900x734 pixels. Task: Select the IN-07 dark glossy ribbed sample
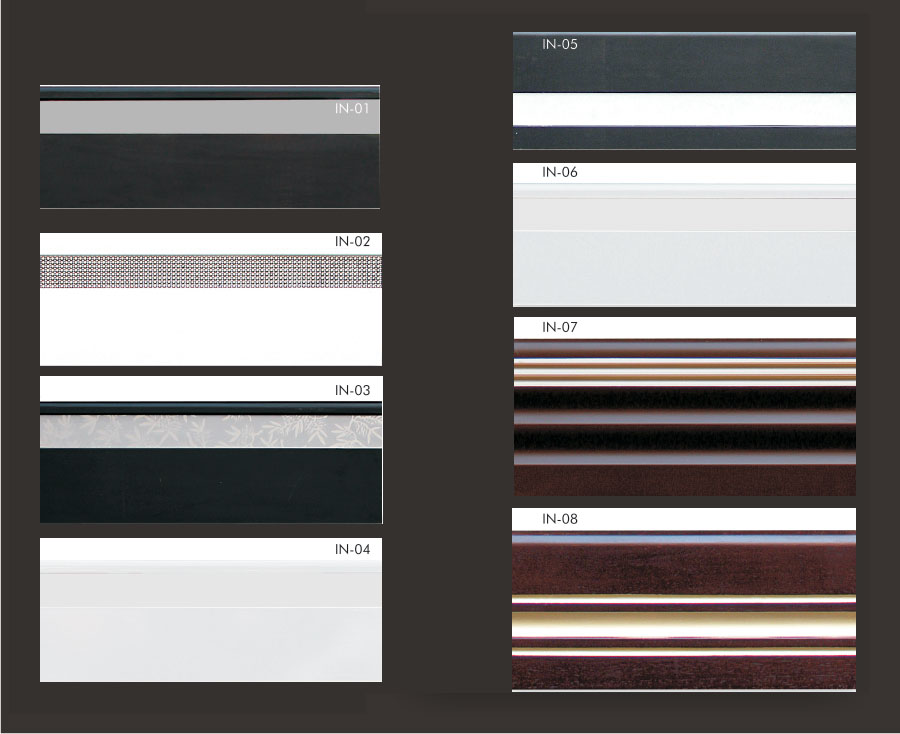click(x=684, y=406)
